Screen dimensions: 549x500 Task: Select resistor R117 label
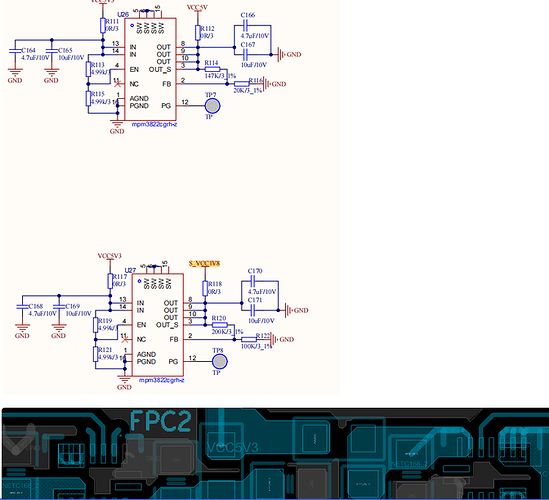click(120, 277)
